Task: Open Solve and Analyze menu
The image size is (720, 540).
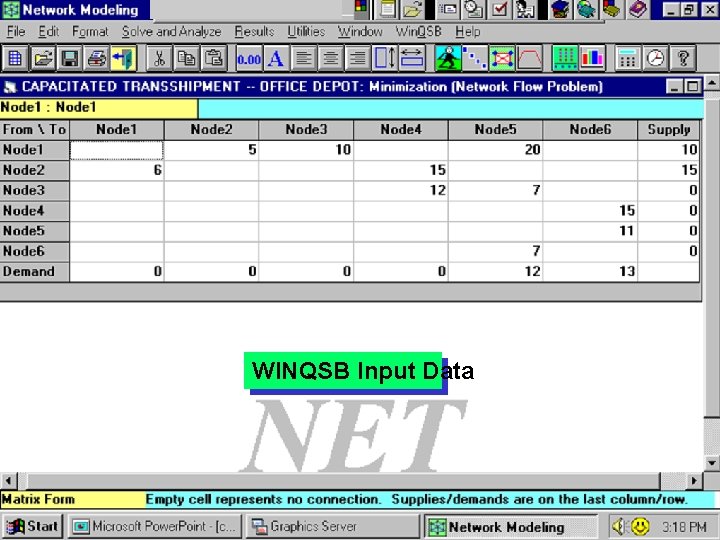Action: tap(171, 32)
